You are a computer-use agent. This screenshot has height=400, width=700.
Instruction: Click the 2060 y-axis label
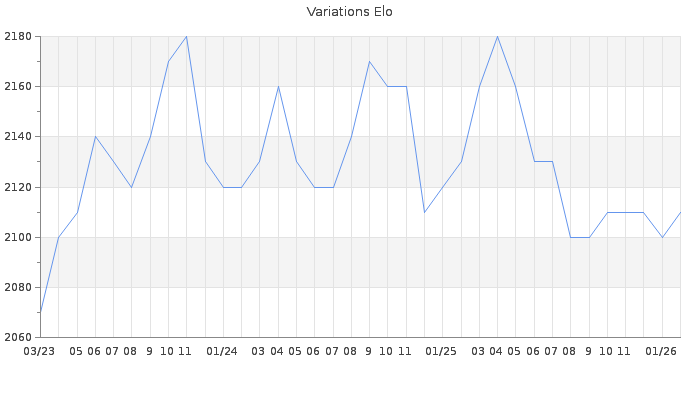click(x=19, y=337)
